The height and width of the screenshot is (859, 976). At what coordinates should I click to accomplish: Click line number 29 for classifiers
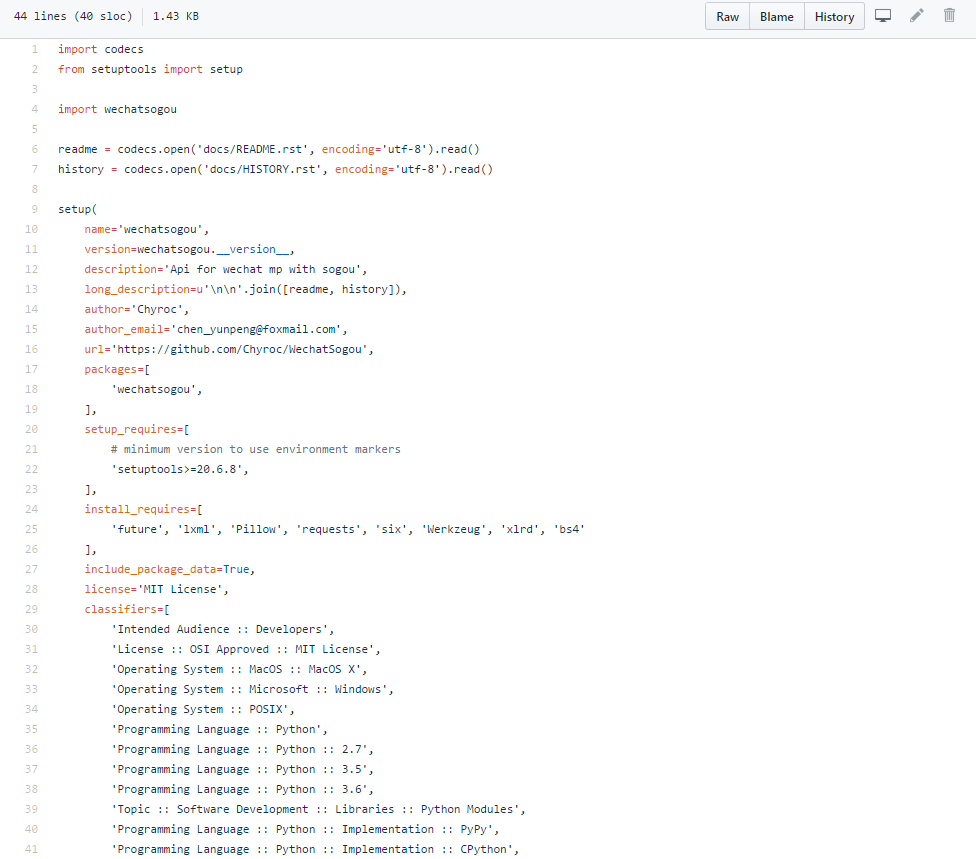point(32,609)
